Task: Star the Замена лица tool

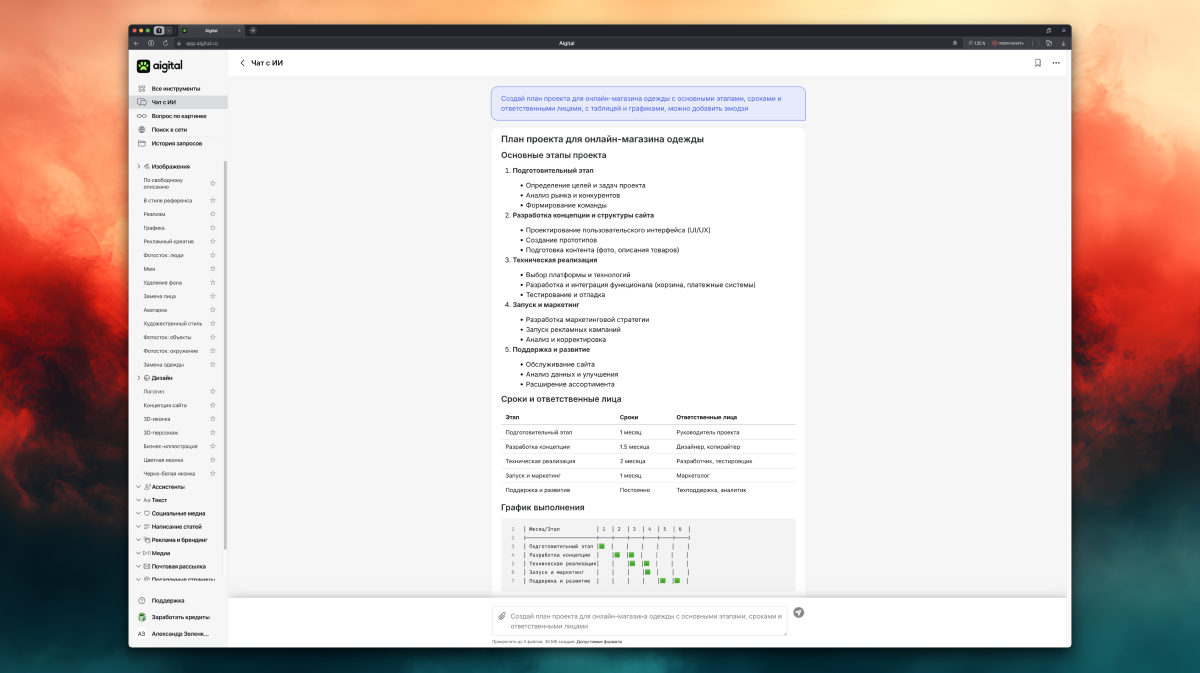Action: point(212,296)
